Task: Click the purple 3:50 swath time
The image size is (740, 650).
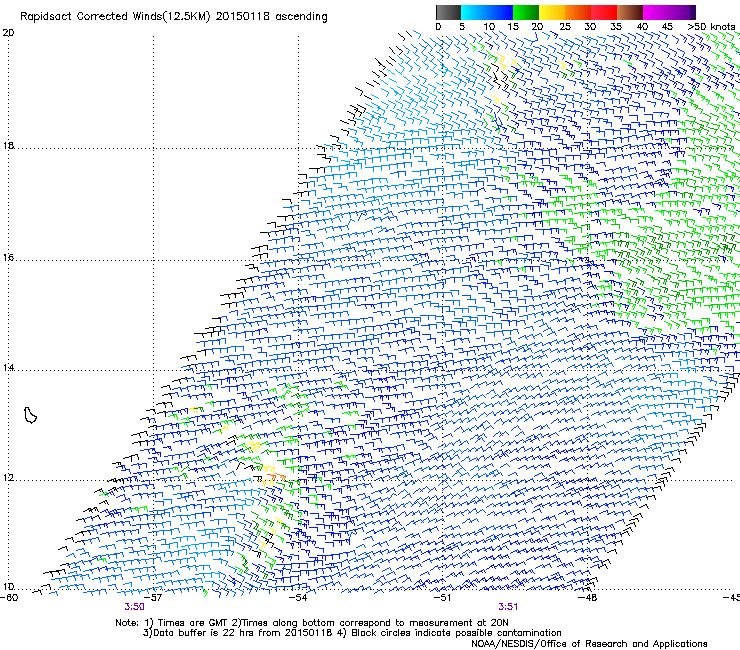Action: [135, 607]
